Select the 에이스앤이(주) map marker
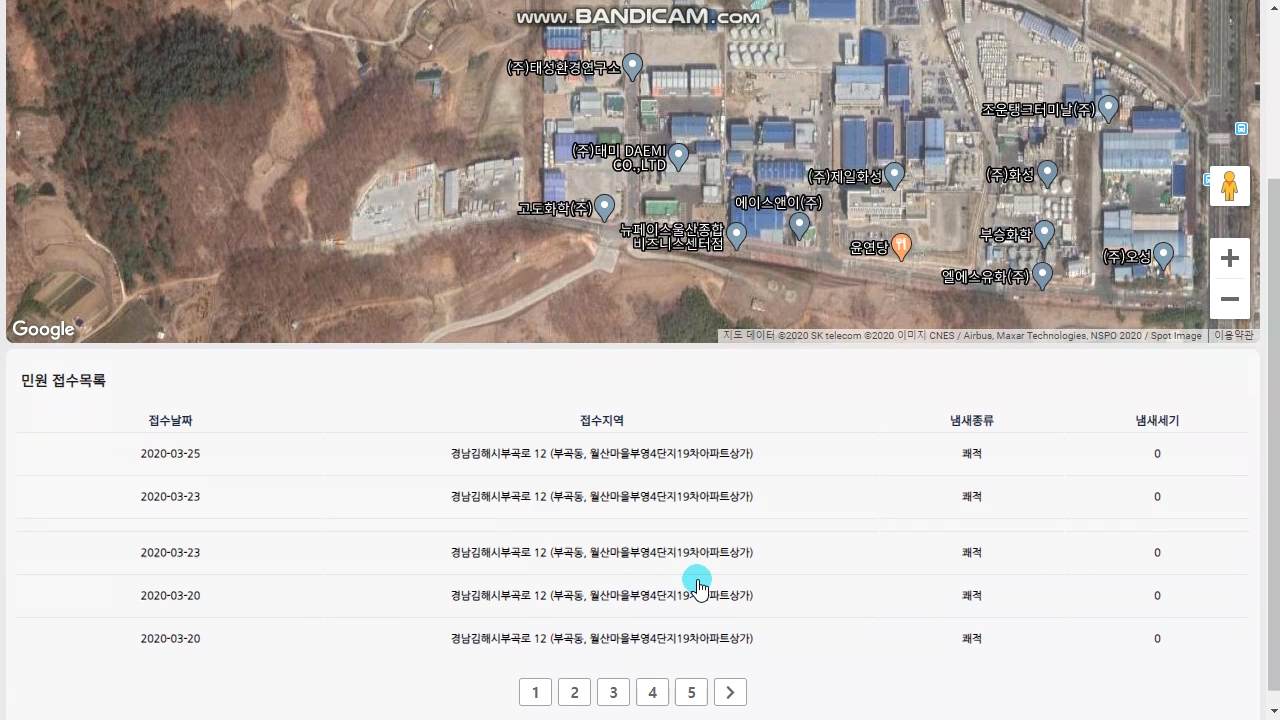 (x=799, y=226)
